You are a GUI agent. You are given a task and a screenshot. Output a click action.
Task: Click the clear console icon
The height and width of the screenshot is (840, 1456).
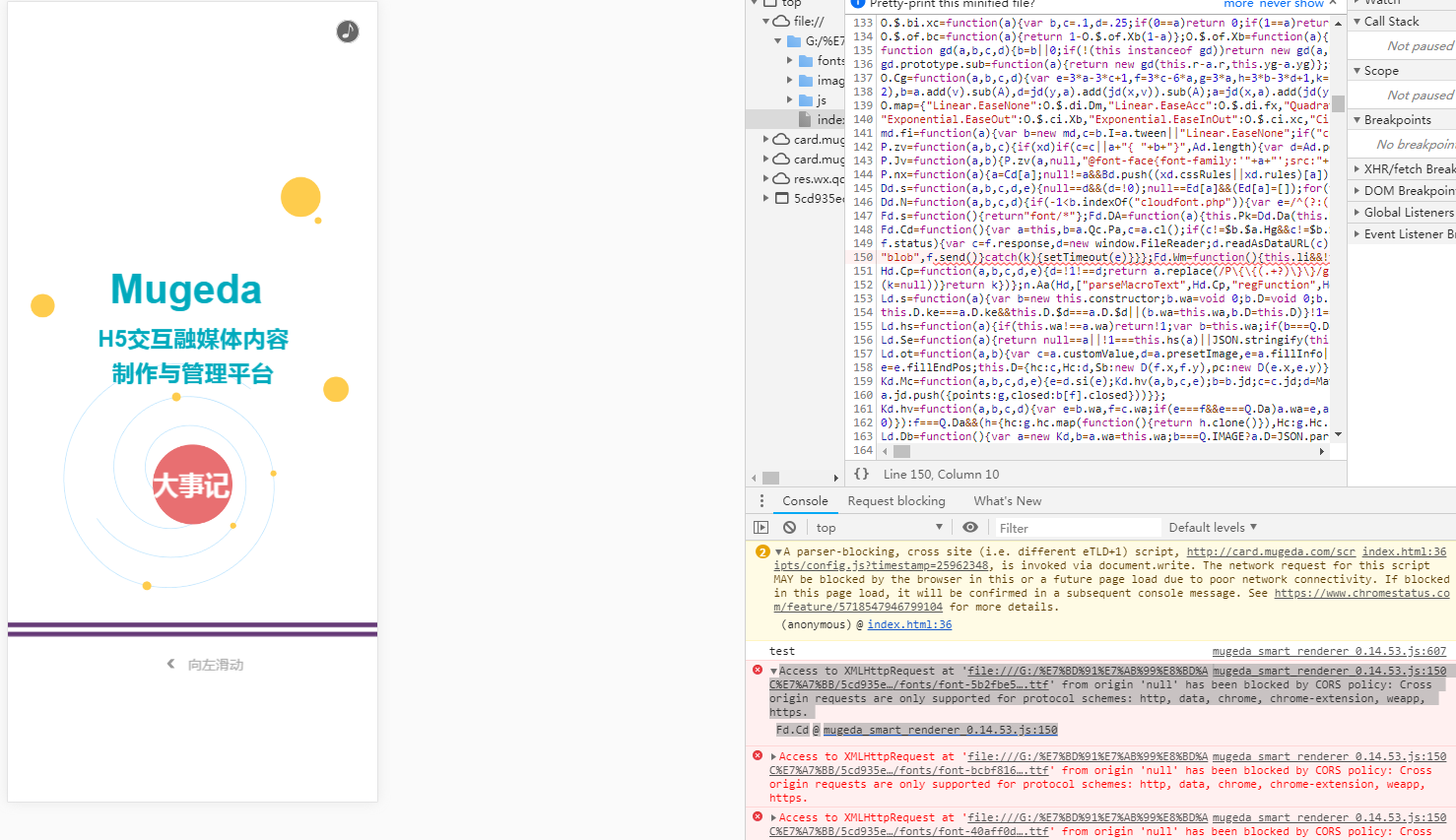coord(789,527)
